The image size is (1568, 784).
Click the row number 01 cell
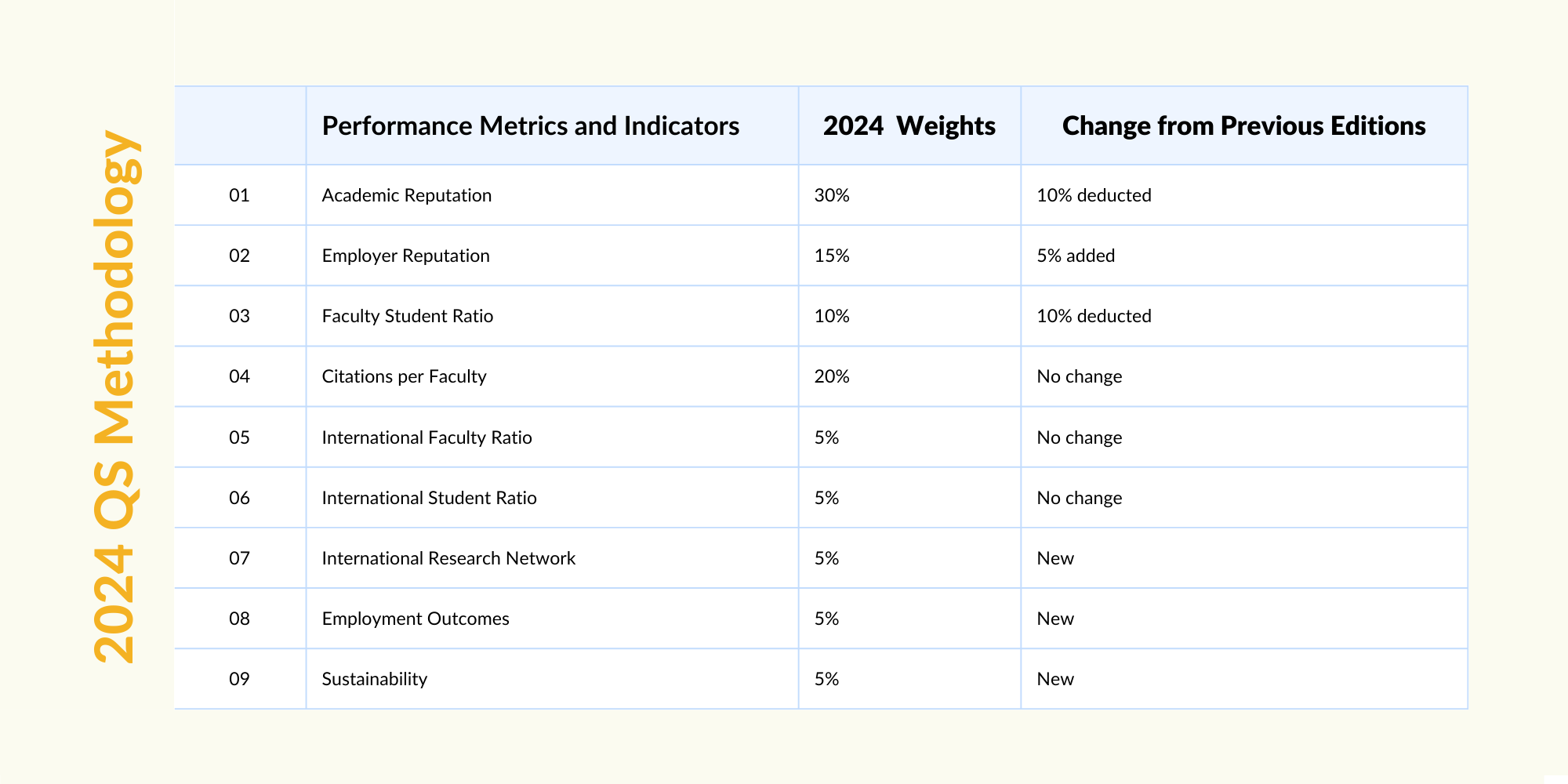239,195
